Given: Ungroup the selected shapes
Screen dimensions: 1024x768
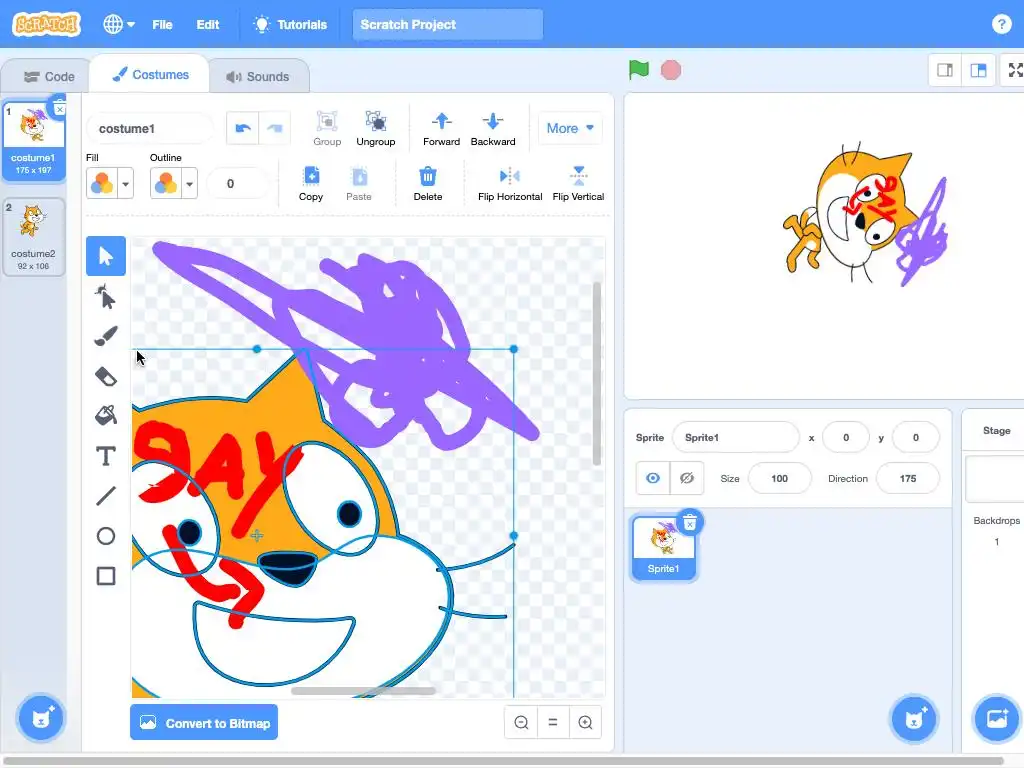Looking at the screenshot, I should [x=376, y=129].
